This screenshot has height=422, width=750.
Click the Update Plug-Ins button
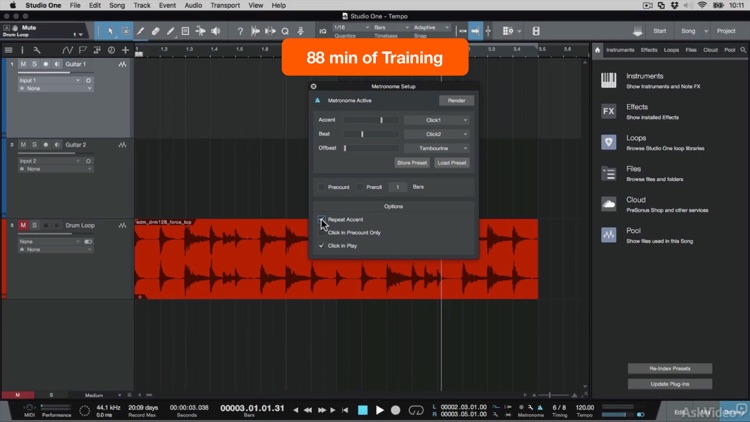[x=670, y=384]
